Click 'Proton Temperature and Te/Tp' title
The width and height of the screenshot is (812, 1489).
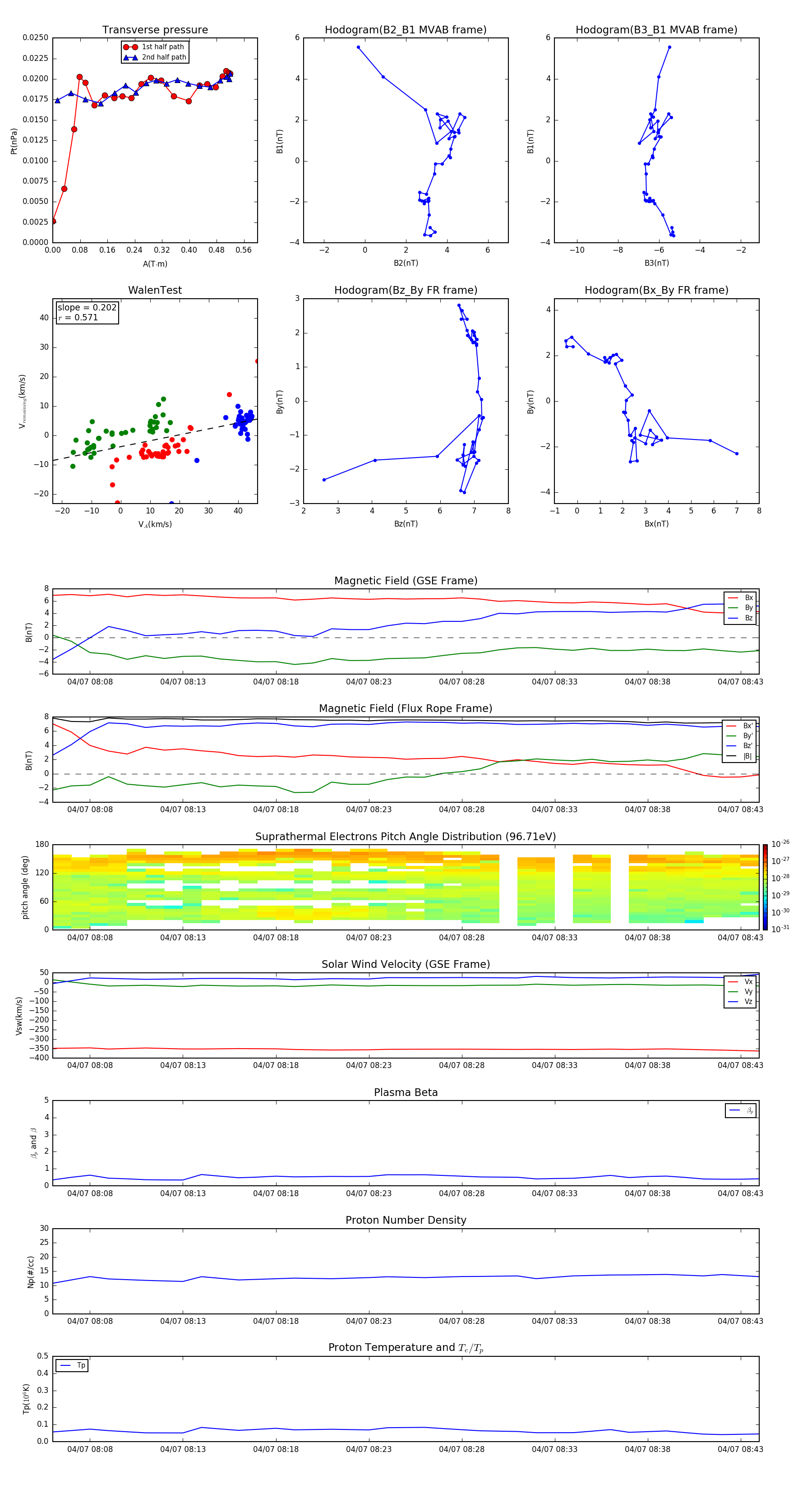[x=406, y=1347]
